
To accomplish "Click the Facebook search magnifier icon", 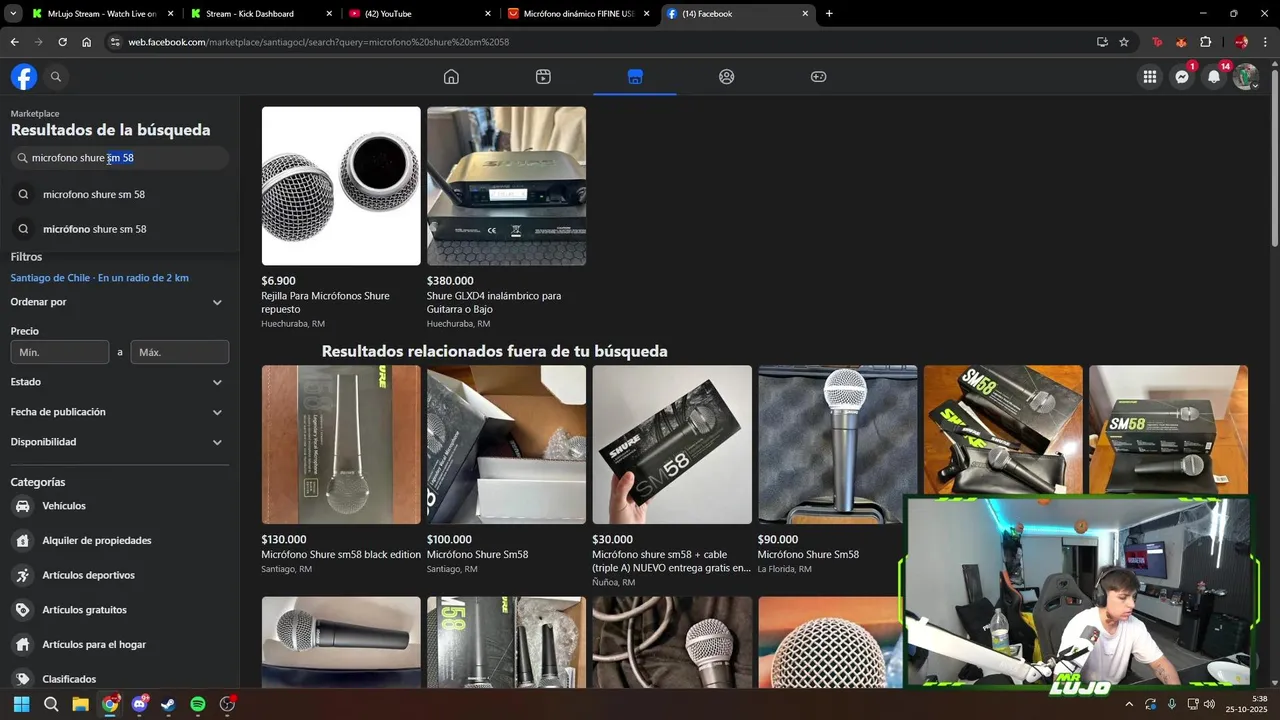I will [56, 77].
